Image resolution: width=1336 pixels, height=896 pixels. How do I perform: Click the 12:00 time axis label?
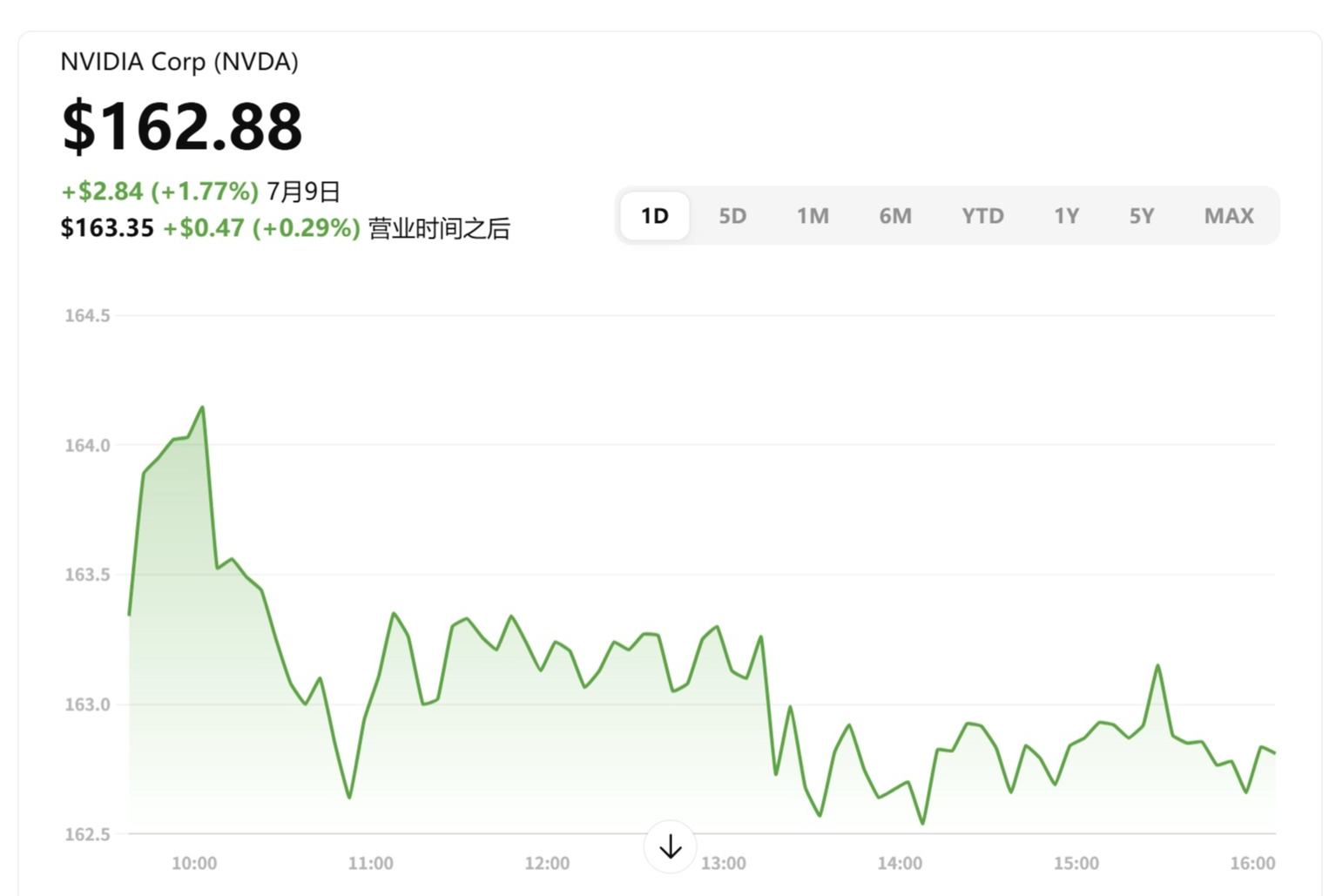(547, 863)
